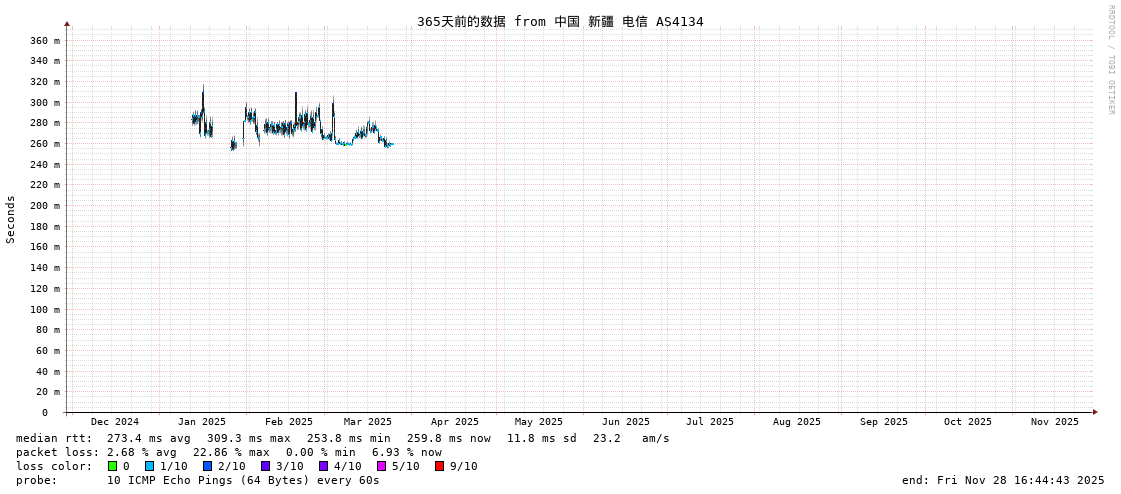
Task: Click the packet loss statistics line
Action: tap(228, 452)
